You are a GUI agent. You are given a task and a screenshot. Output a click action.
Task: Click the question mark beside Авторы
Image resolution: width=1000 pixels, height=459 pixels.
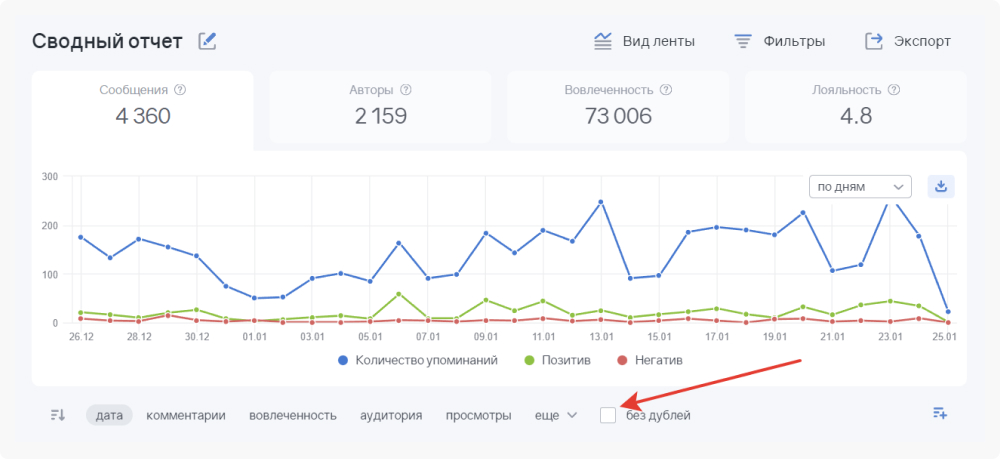[406, 90]
